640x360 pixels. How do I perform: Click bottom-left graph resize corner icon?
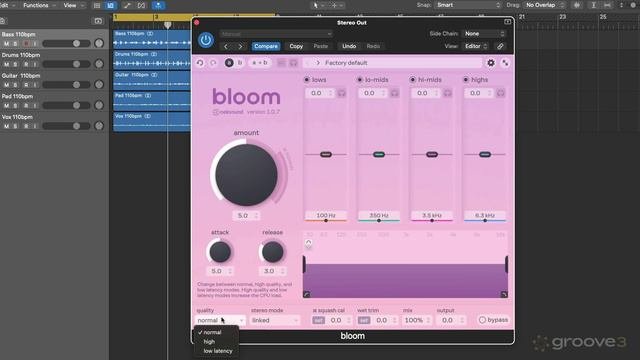(307, 294)
